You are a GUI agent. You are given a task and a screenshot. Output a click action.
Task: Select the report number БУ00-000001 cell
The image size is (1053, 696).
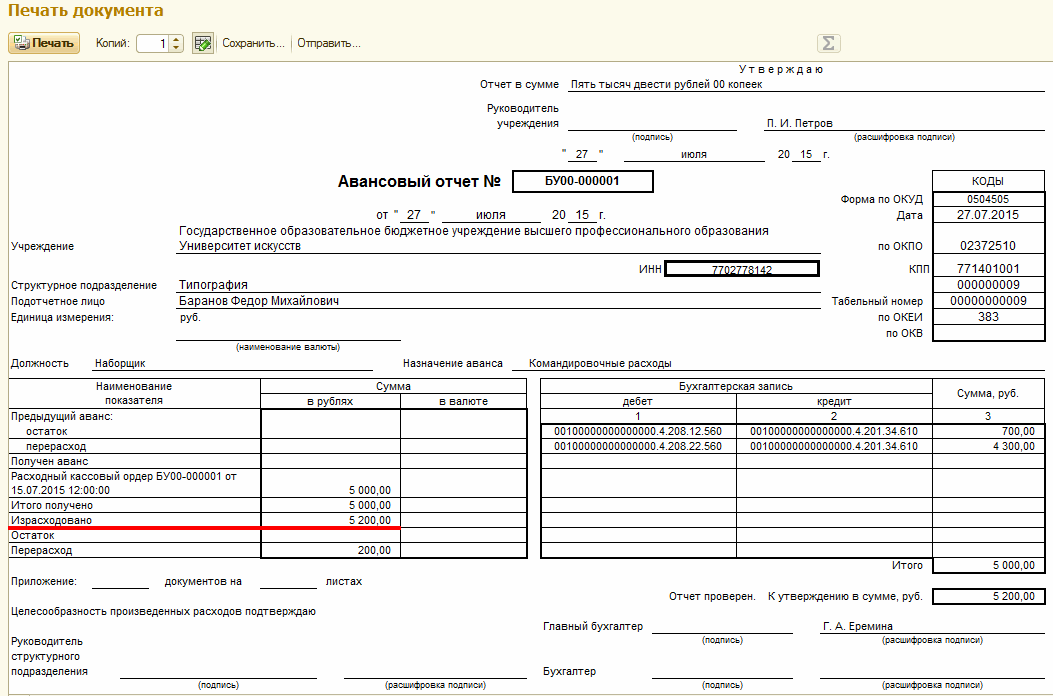582,181
